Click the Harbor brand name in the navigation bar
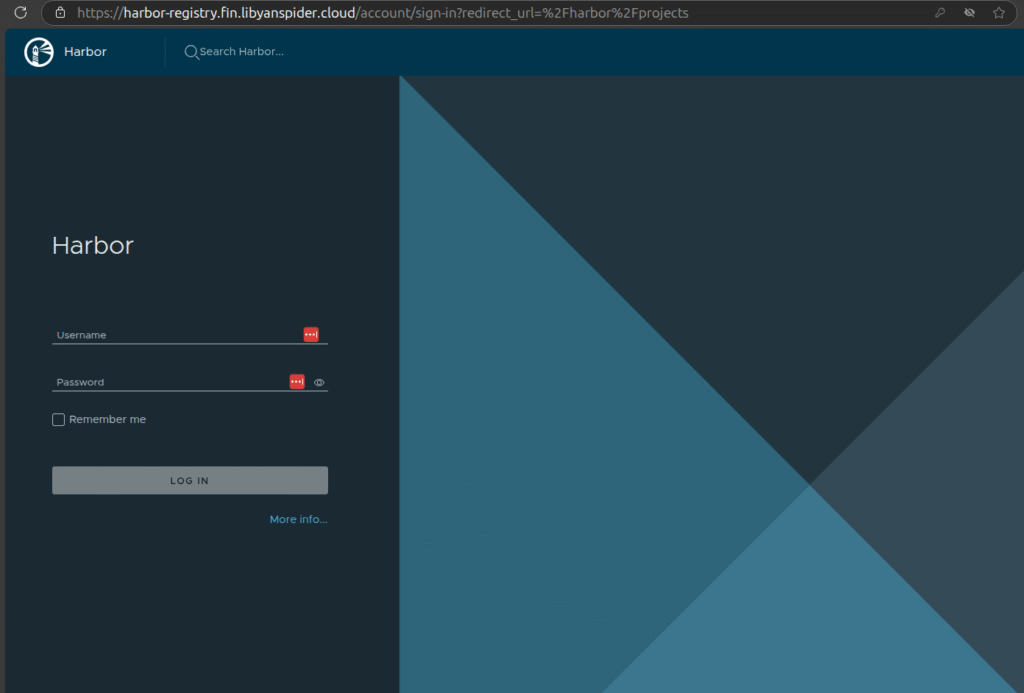The width and height of the screenshot is (1024, 693). [x=85, y=51]
